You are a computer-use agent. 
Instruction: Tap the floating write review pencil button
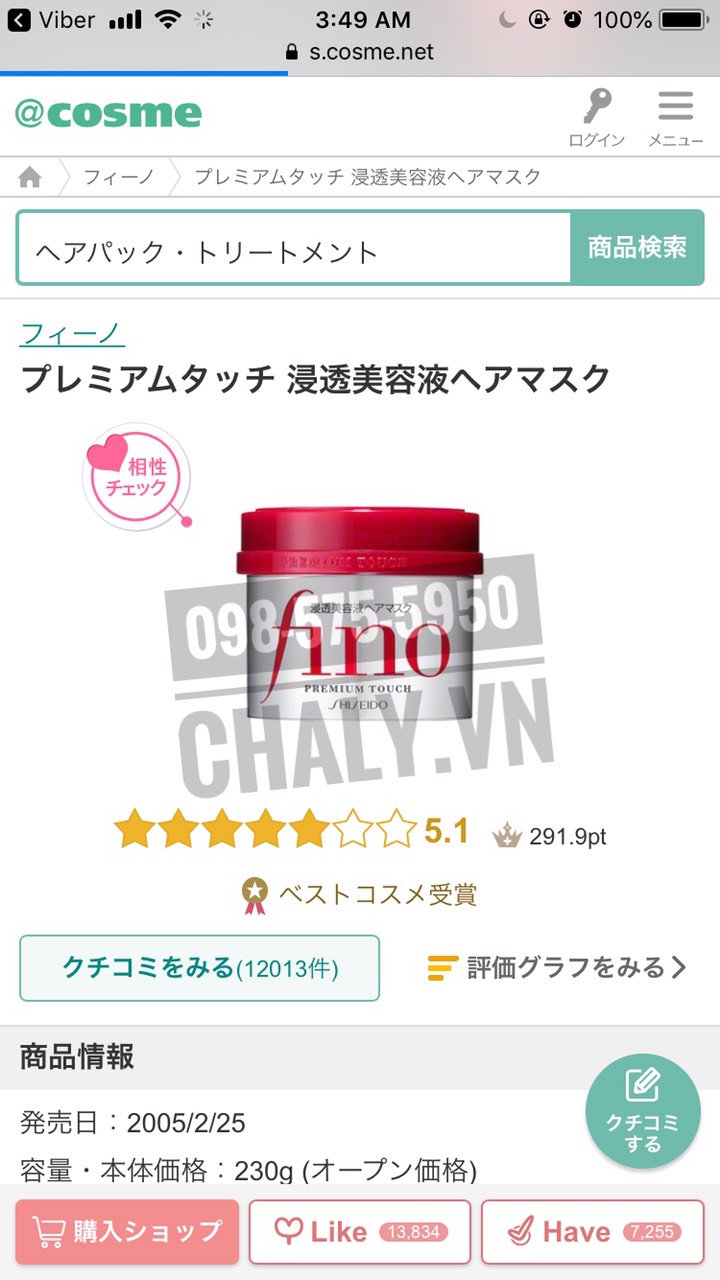point(642,1111)
